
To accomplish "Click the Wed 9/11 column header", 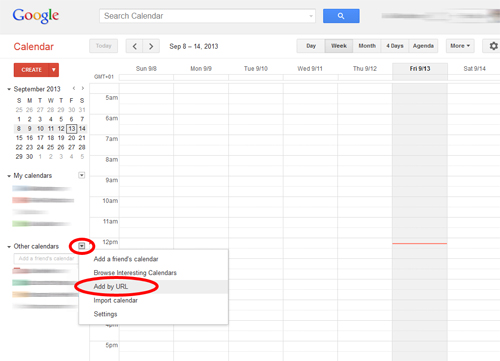I will (x=310, y=69).
